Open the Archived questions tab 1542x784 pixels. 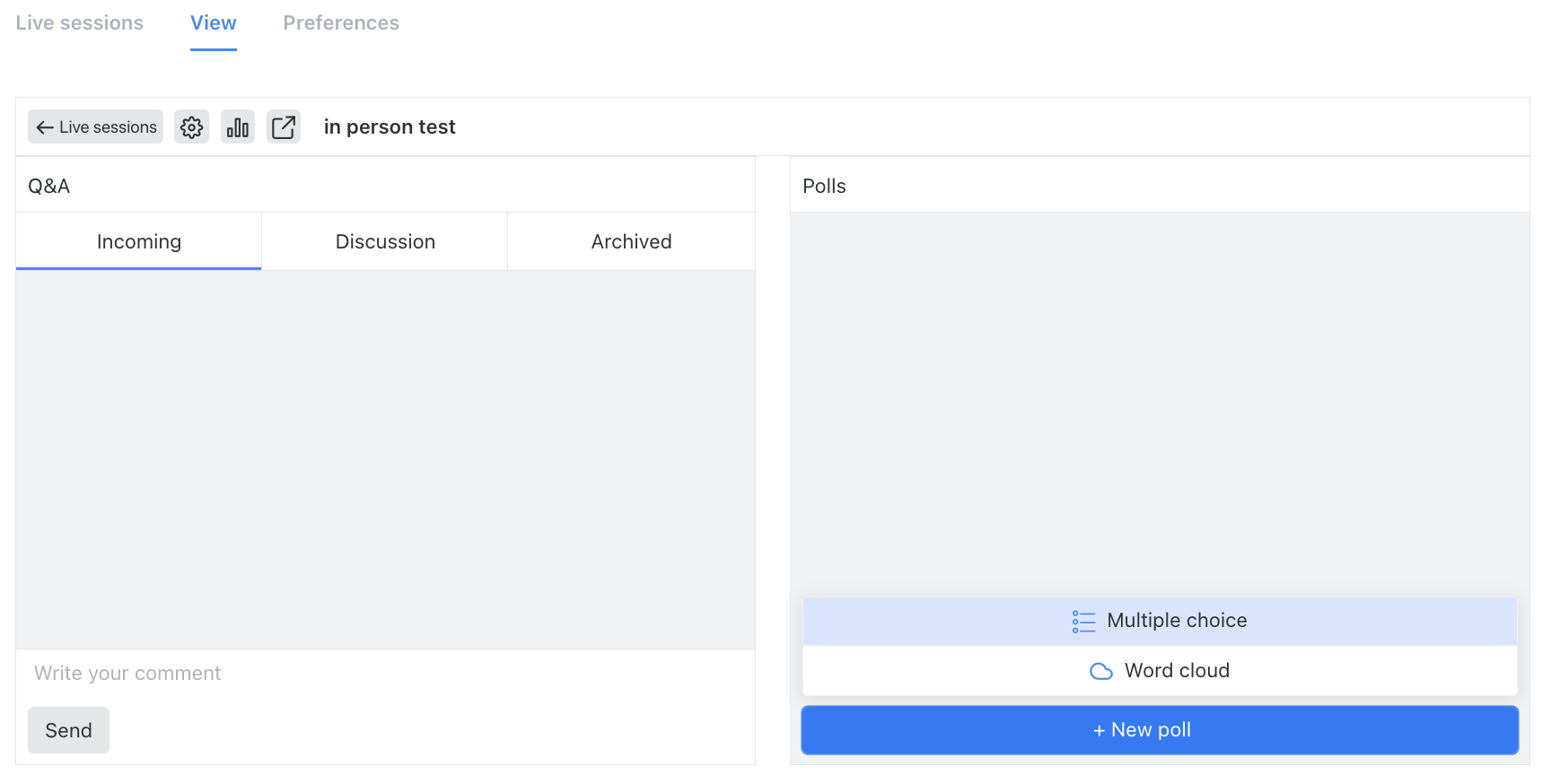(x=631, y=241)
